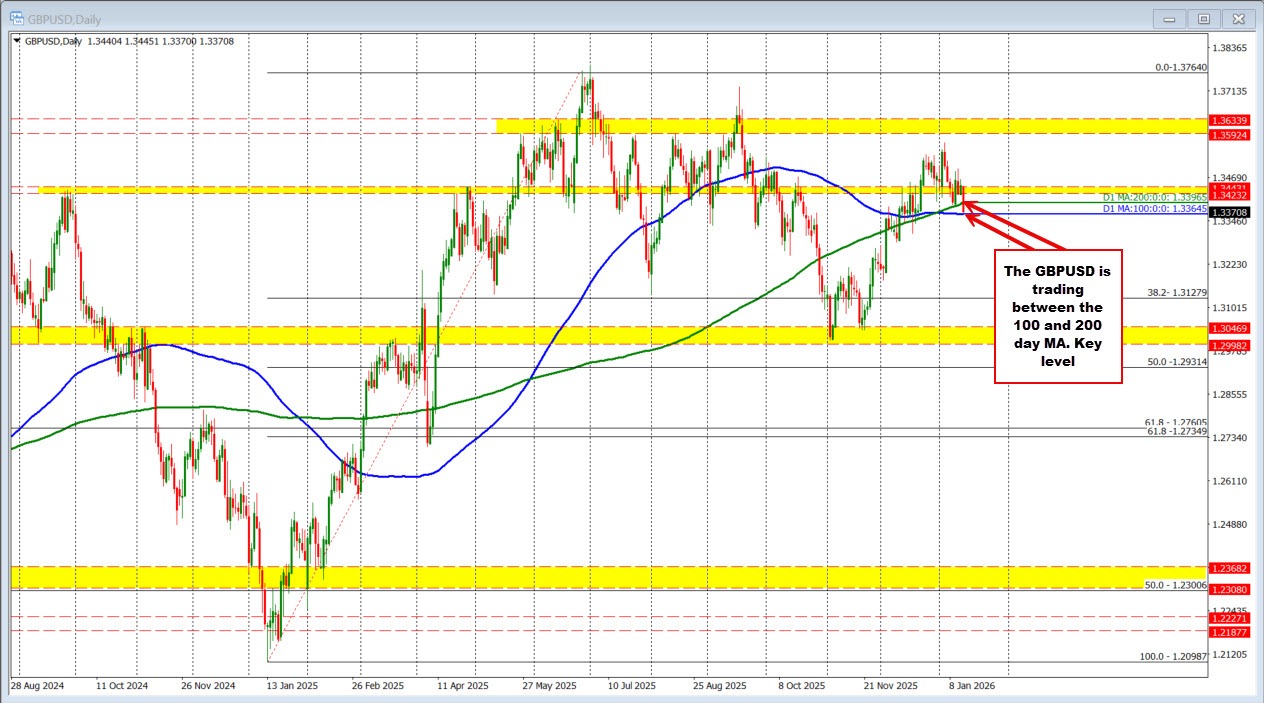Click the 8 Jan 2026 axis label

pos(971,687)
